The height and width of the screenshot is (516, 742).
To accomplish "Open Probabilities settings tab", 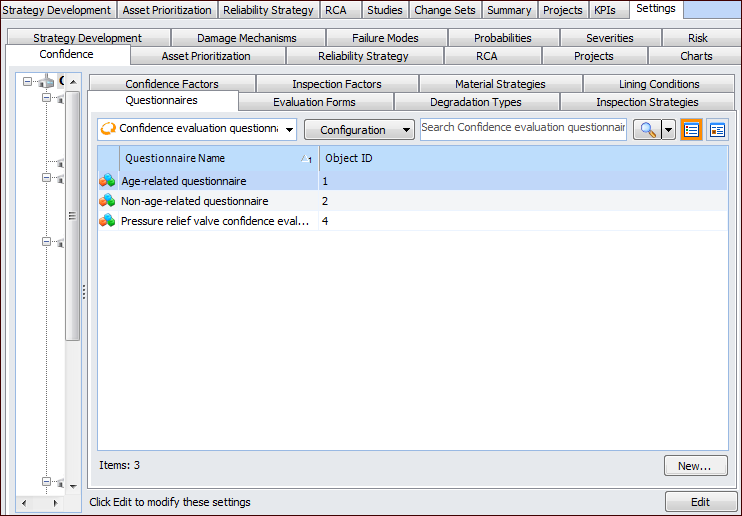I will pos(503,38).
